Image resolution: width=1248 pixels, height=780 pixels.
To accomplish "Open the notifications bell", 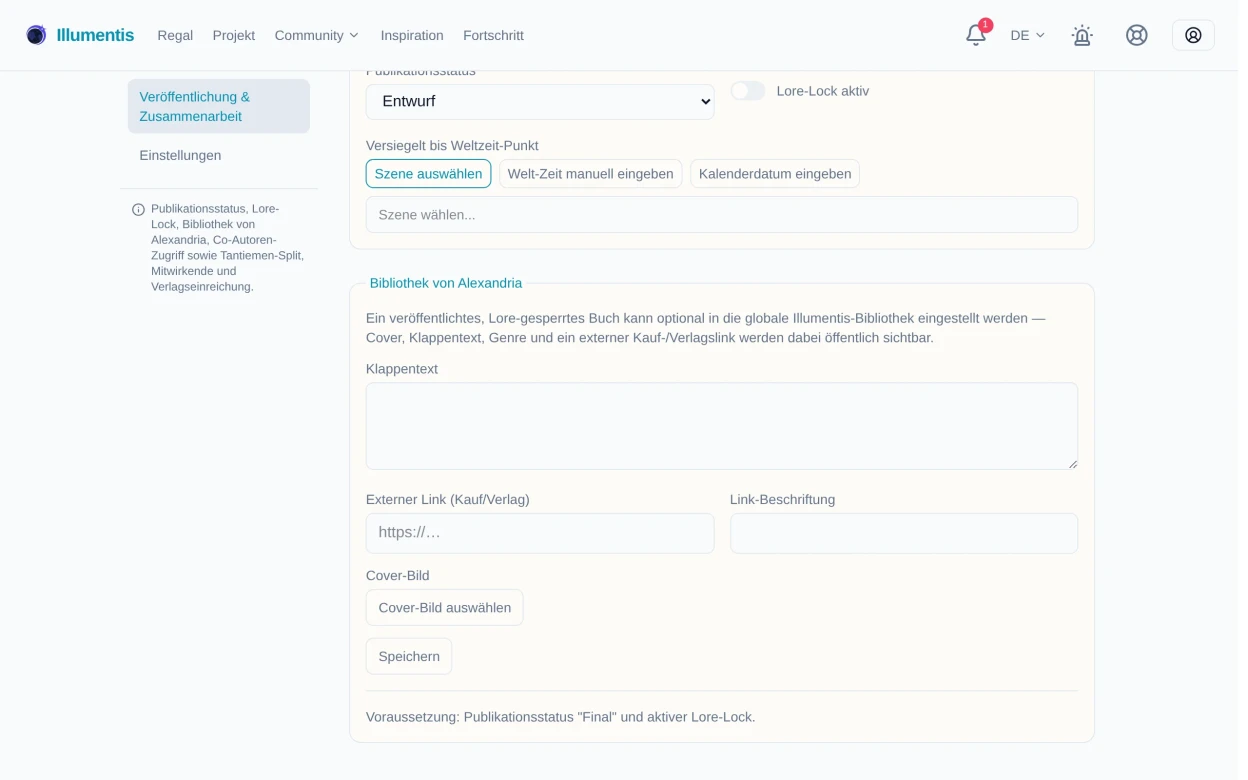I will point(976,35).
